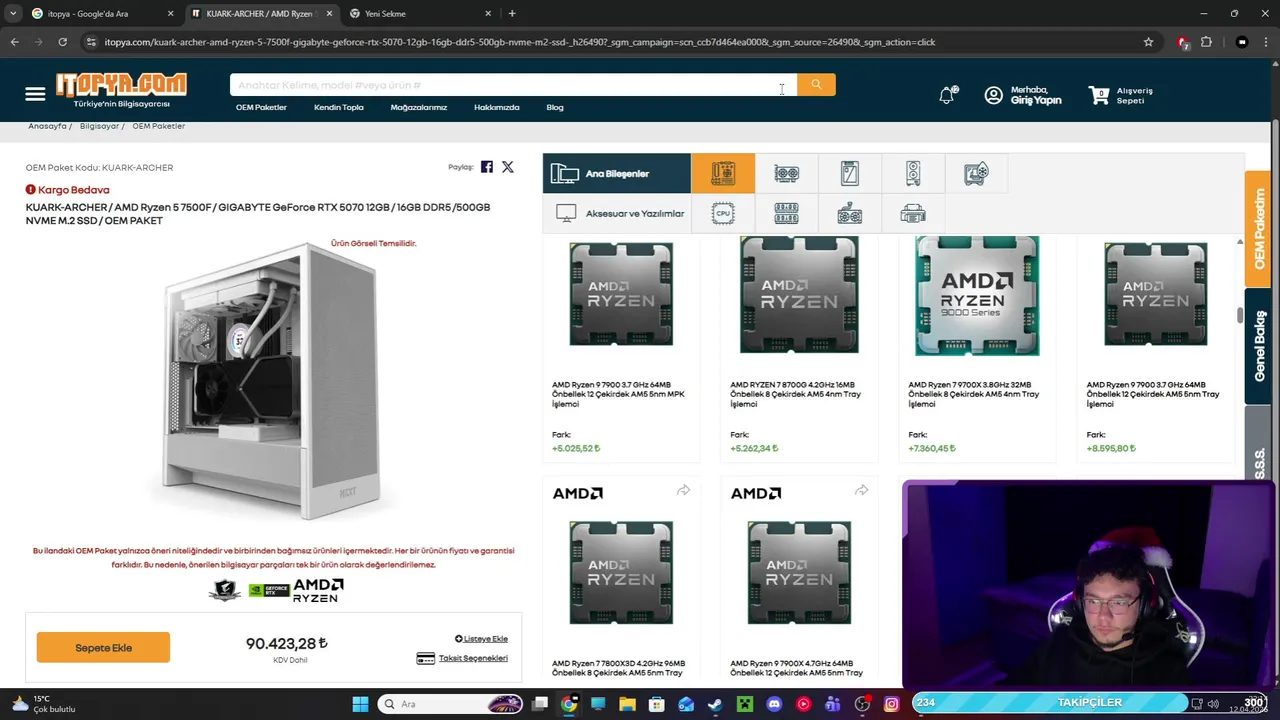Open Steam from the taskbar
The width and height of the screenshot is (1280, 720).
click(715, 704)
